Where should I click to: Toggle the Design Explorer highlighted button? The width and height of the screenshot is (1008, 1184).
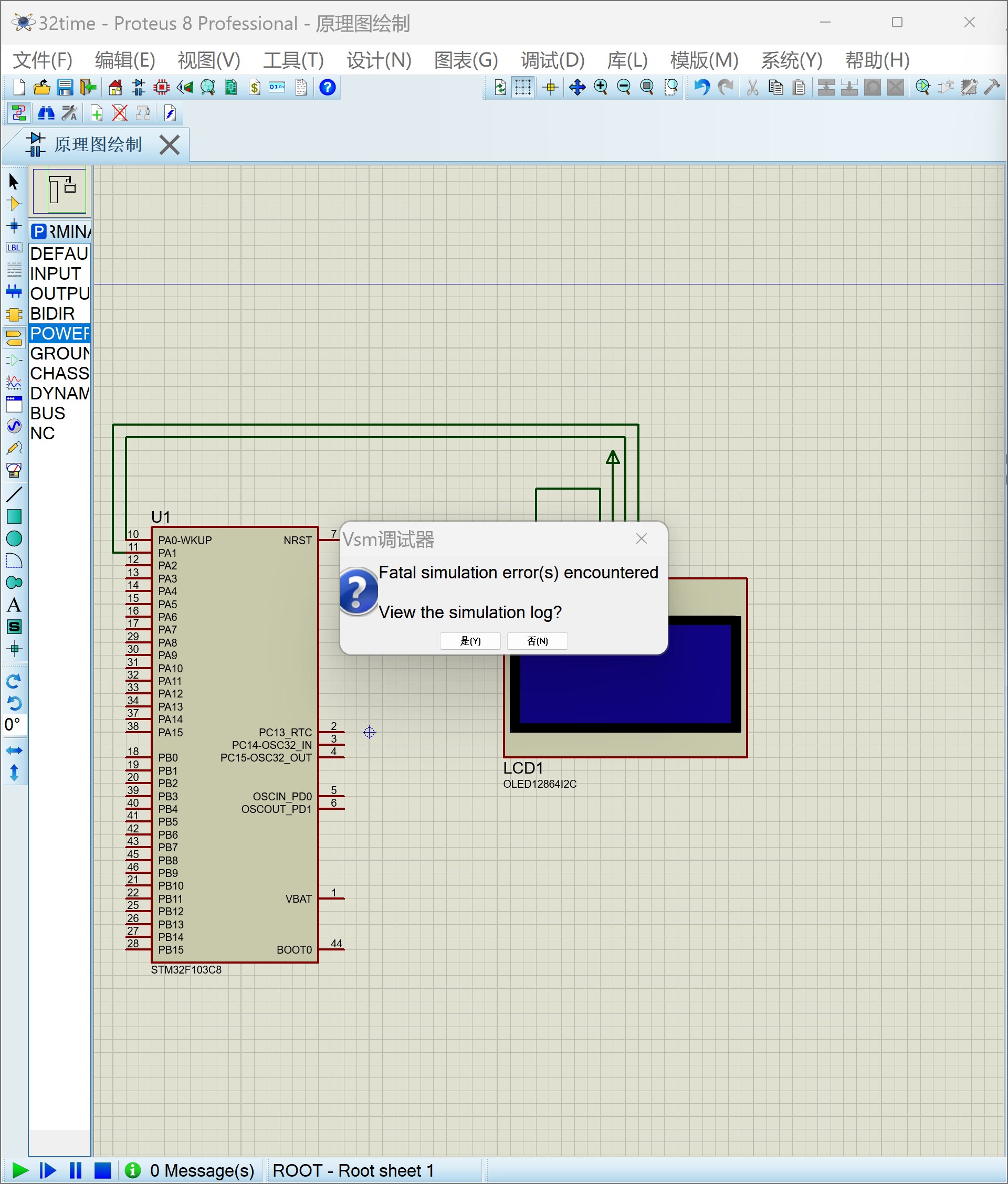point(18,114)
